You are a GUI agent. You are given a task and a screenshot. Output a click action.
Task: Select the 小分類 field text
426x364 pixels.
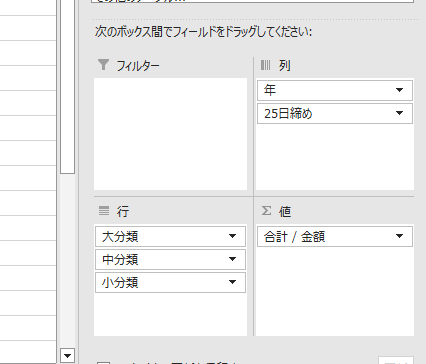point(120,283)
